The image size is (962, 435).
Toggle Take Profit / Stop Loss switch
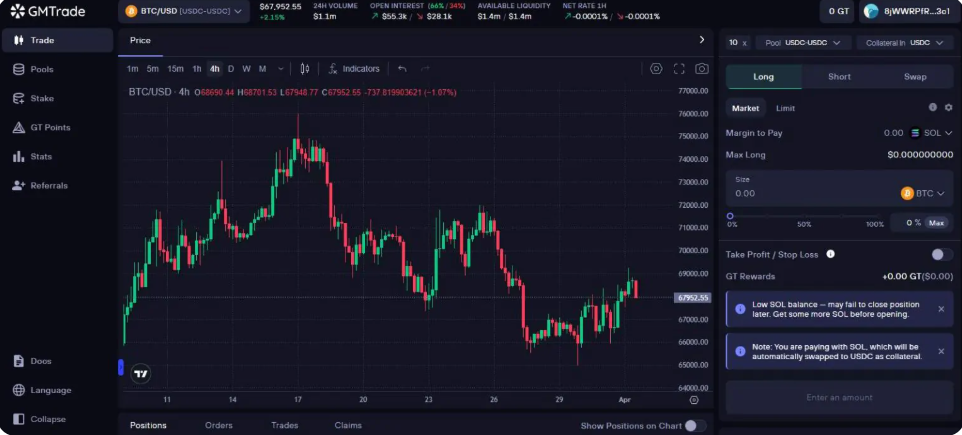[x=942, y=254]
